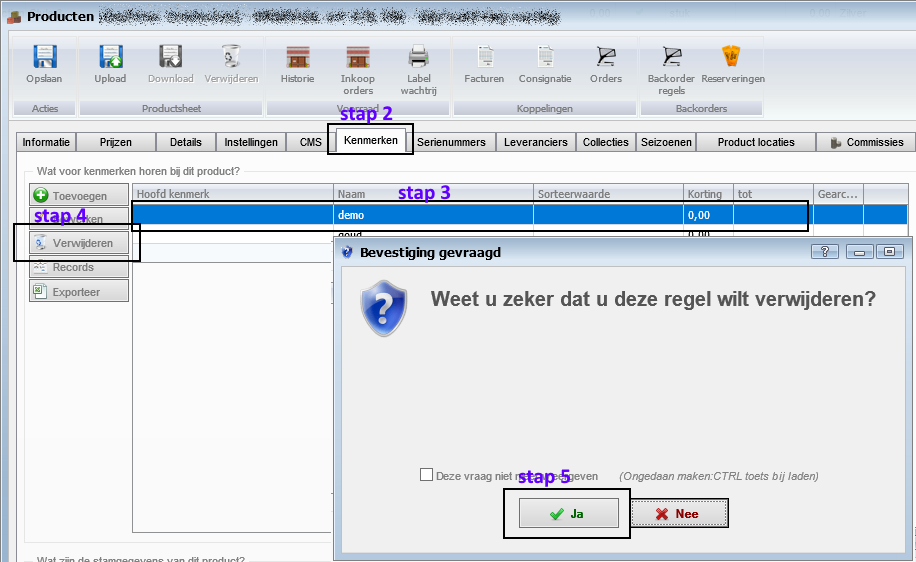
Task: Cancel deletion with the Nee button
Action: pos(678,513)
